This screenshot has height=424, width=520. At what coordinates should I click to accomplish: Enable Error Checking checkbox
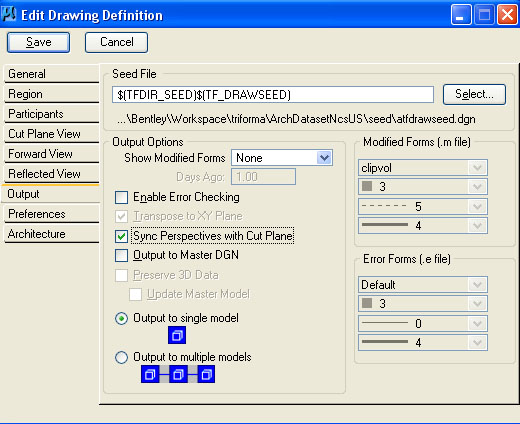click(x=121, y=197)
